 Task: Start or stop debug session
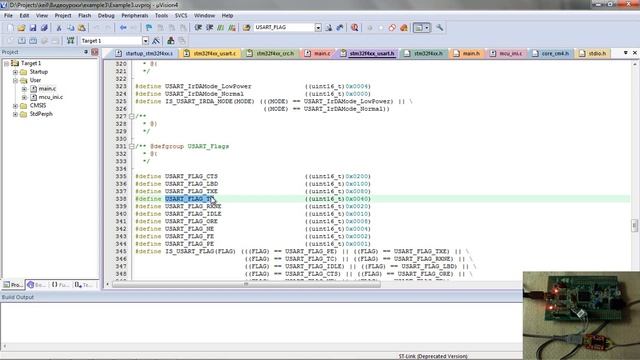[355, 28]
